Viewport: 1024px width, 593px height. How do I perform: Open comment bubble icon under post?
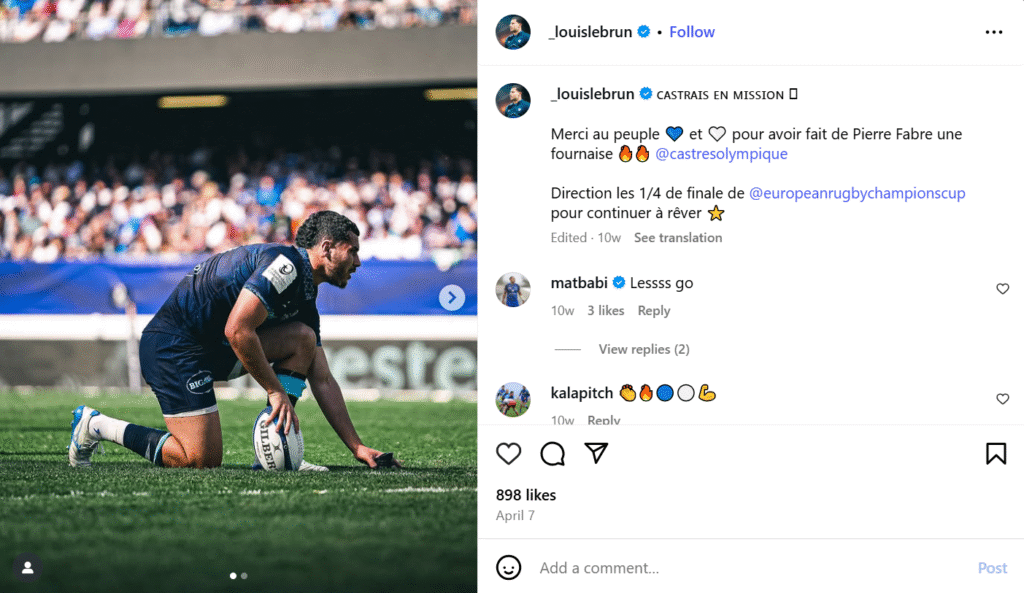coord(553,454)
